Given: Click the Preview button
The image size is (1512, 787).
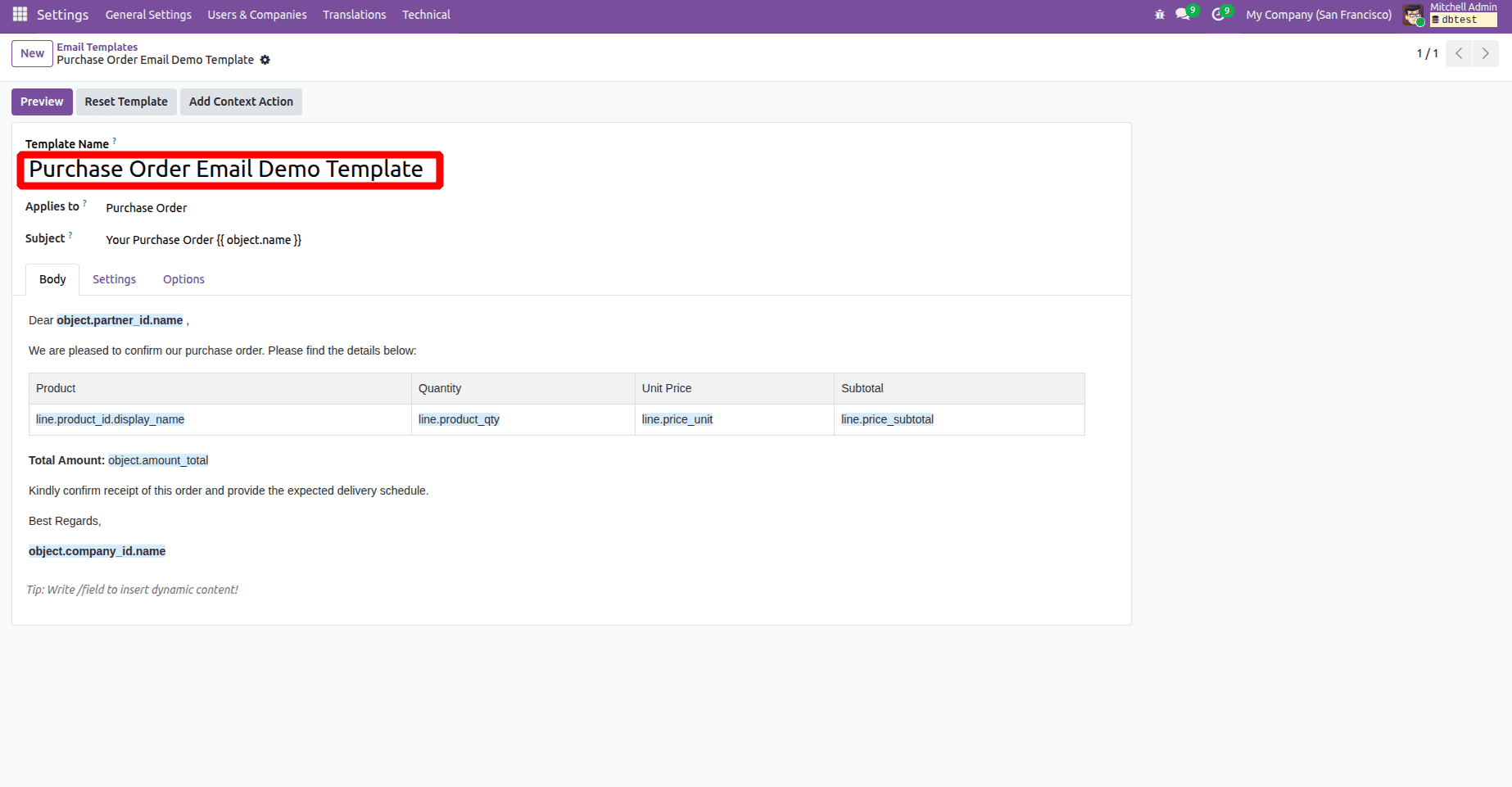Looking at the screenshot, I should pos(42,102).
